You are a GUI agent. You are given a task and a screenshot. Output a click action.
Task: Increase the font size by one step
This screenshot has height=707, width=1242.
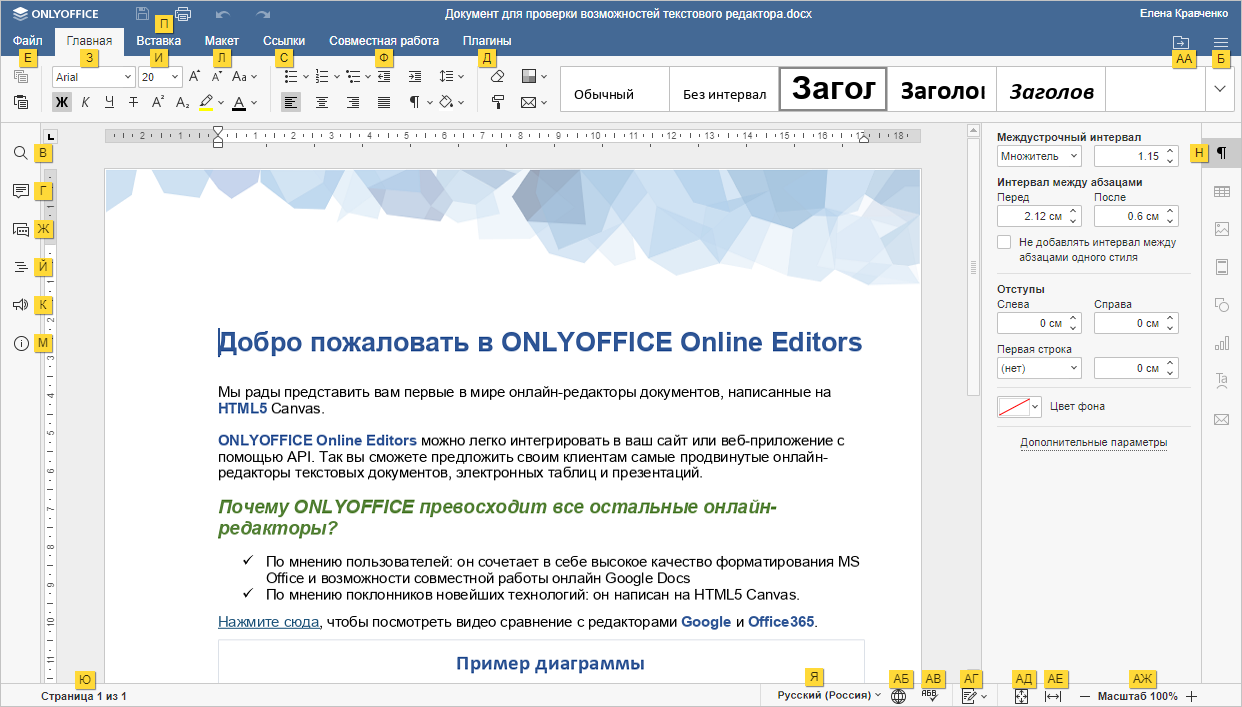(x=195, y=76)
